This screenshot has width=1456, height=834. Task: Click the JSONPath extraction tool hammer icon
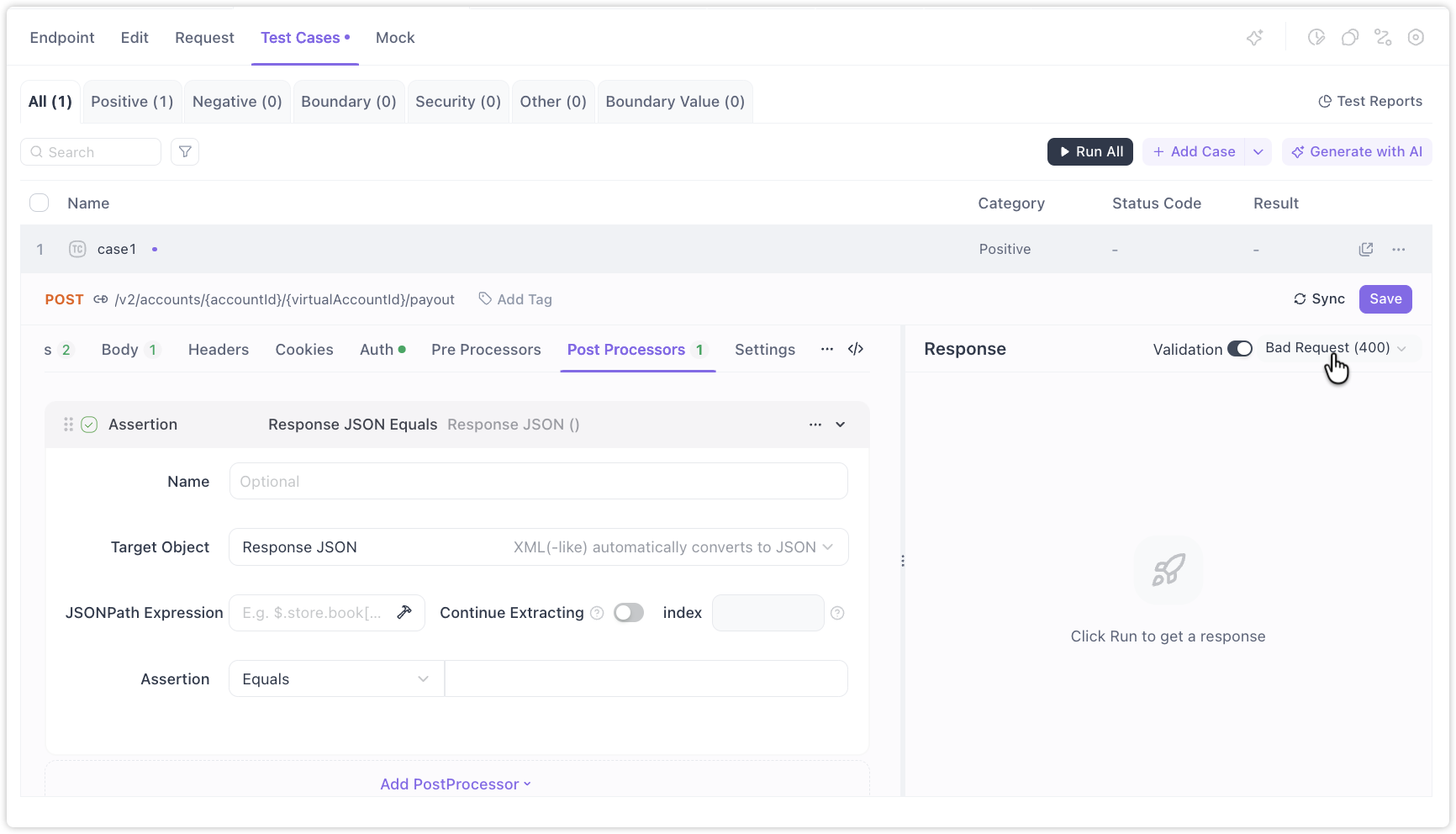(x=404, y=612)
